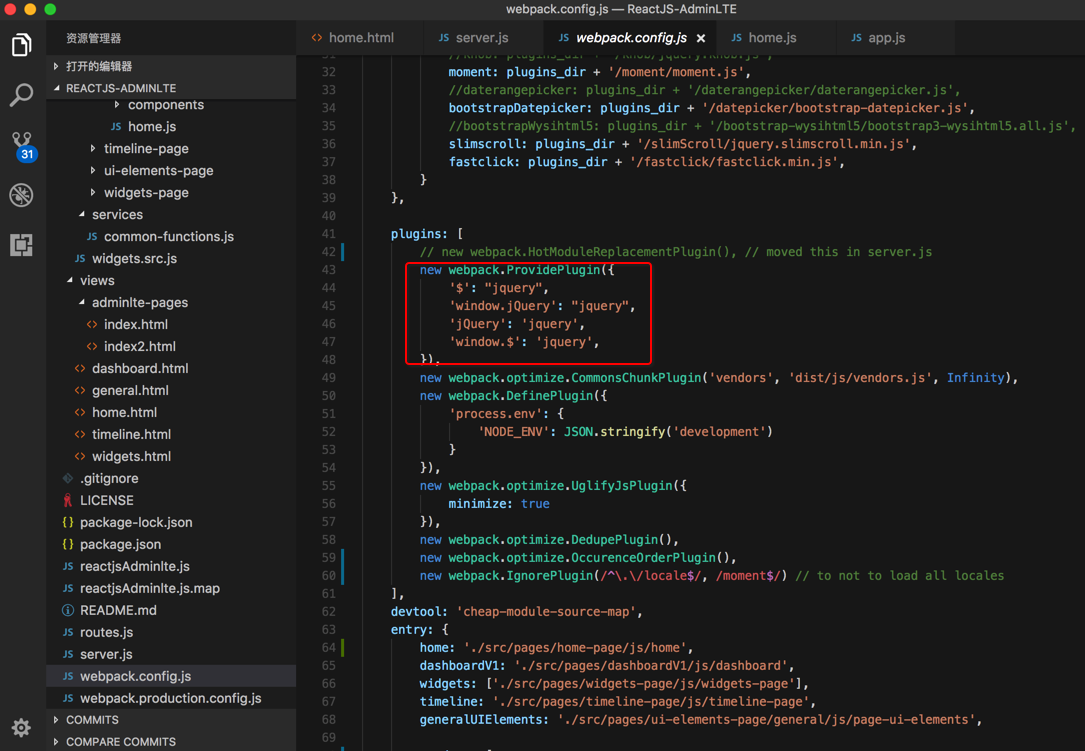This screenshot has height=751, width=1085.
Task: Close the webpack.config.js editor tab
Action: point(701,38)
